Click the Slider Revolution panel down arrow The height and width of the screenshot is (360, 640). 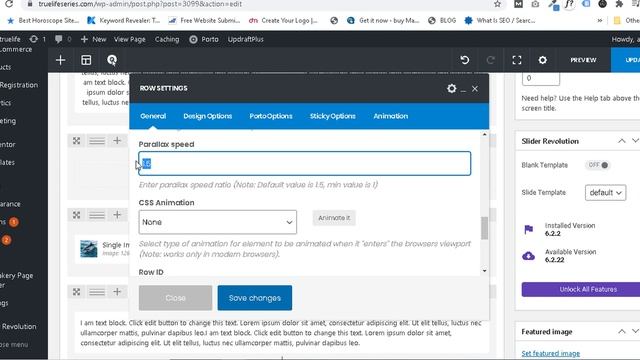(x=636, y=141)
